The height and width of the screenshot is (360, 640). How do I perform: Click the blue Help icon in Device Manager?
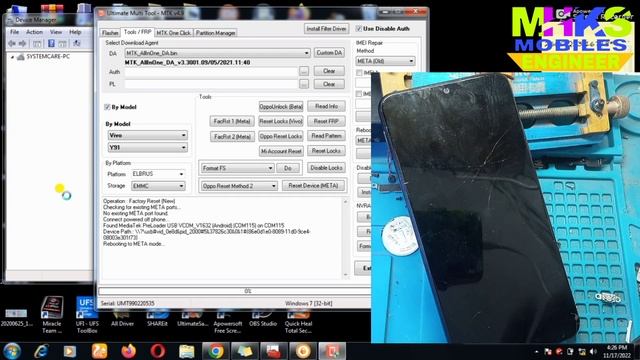(51, 43)
